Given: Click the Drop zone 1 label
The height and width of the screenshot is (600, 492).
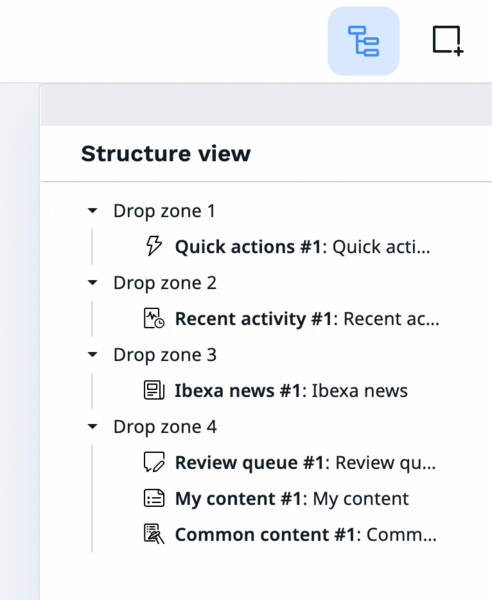Looking at the screenshot, I should (x=164, y=211).
